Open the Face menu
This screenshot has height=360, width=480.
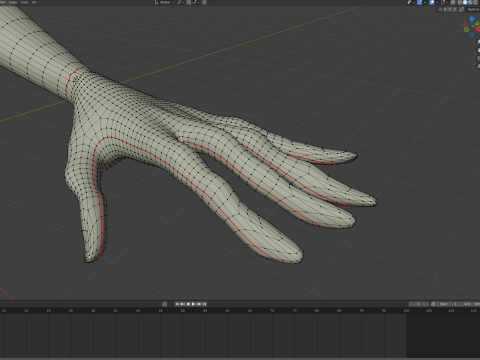[24, 2]
